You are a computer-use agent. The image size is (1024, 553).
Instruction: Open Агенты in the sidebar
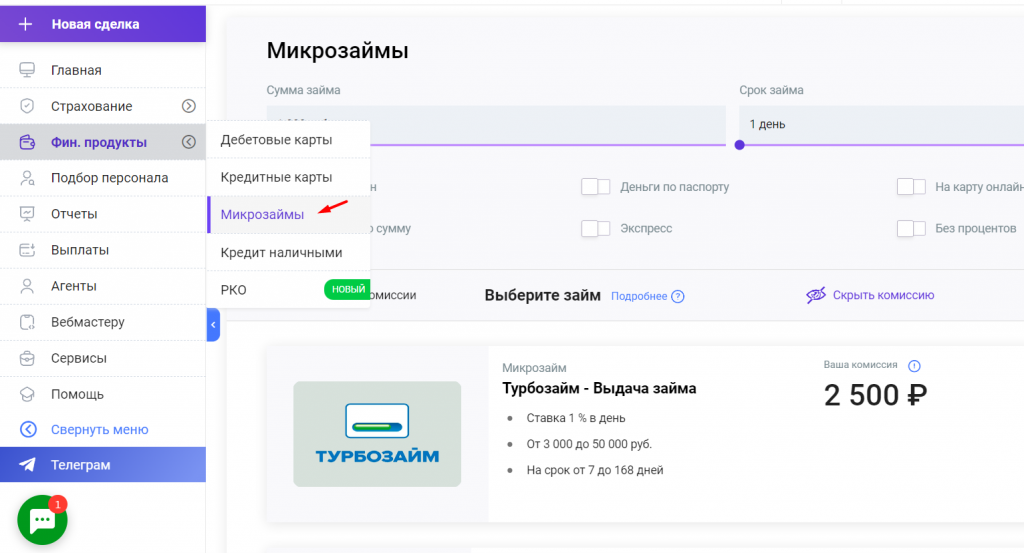tap(103, 286)
